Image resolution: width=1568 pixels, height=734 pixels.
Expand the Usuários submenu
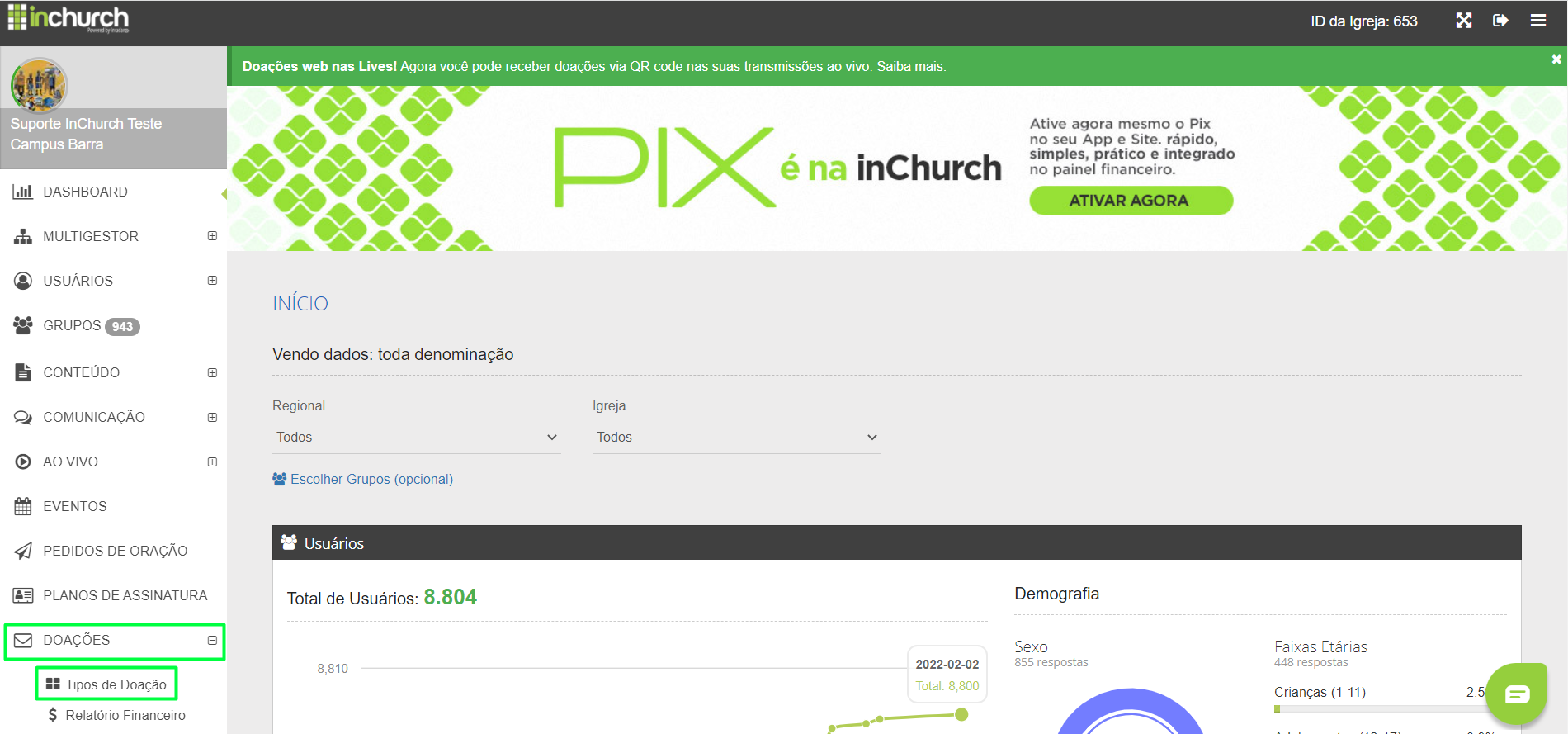click(212, 281)
